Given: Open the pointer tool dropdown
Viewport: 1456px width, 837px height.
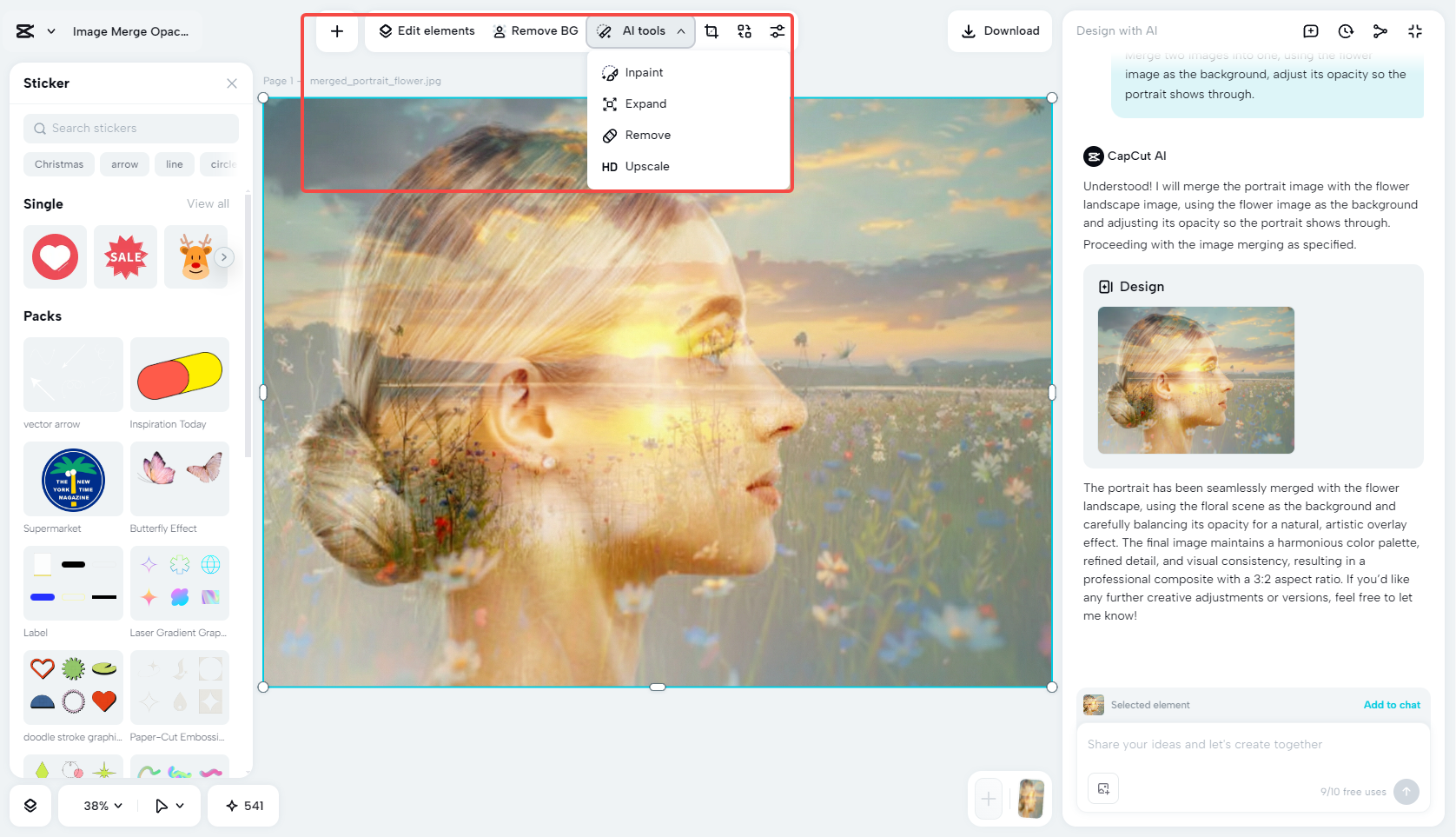Looking at the screenshot, I should coord(169,806).
